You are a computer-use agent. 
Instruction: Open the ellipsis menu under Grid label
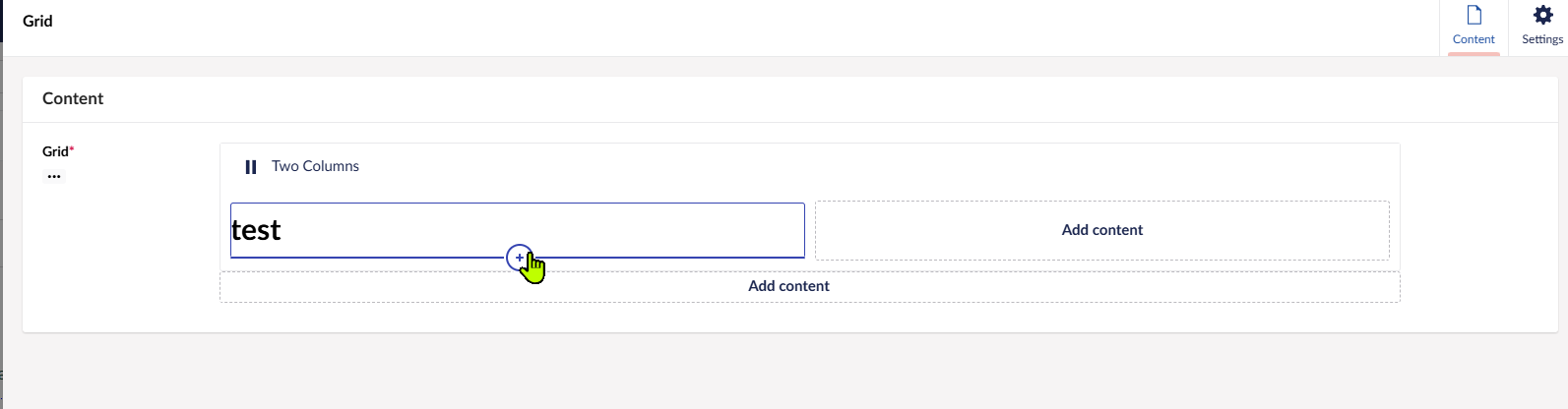(54, 176)
